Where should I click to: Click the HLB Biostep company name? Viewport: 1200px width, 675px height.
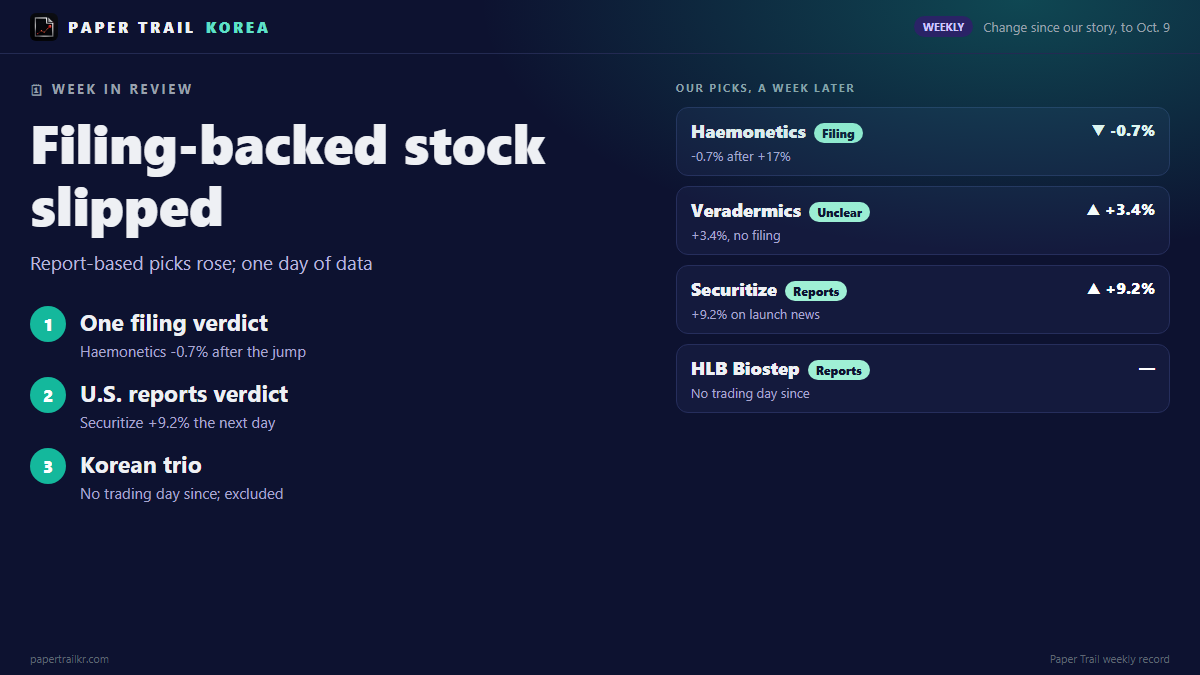pyautogui.click(x=745, y=368)
